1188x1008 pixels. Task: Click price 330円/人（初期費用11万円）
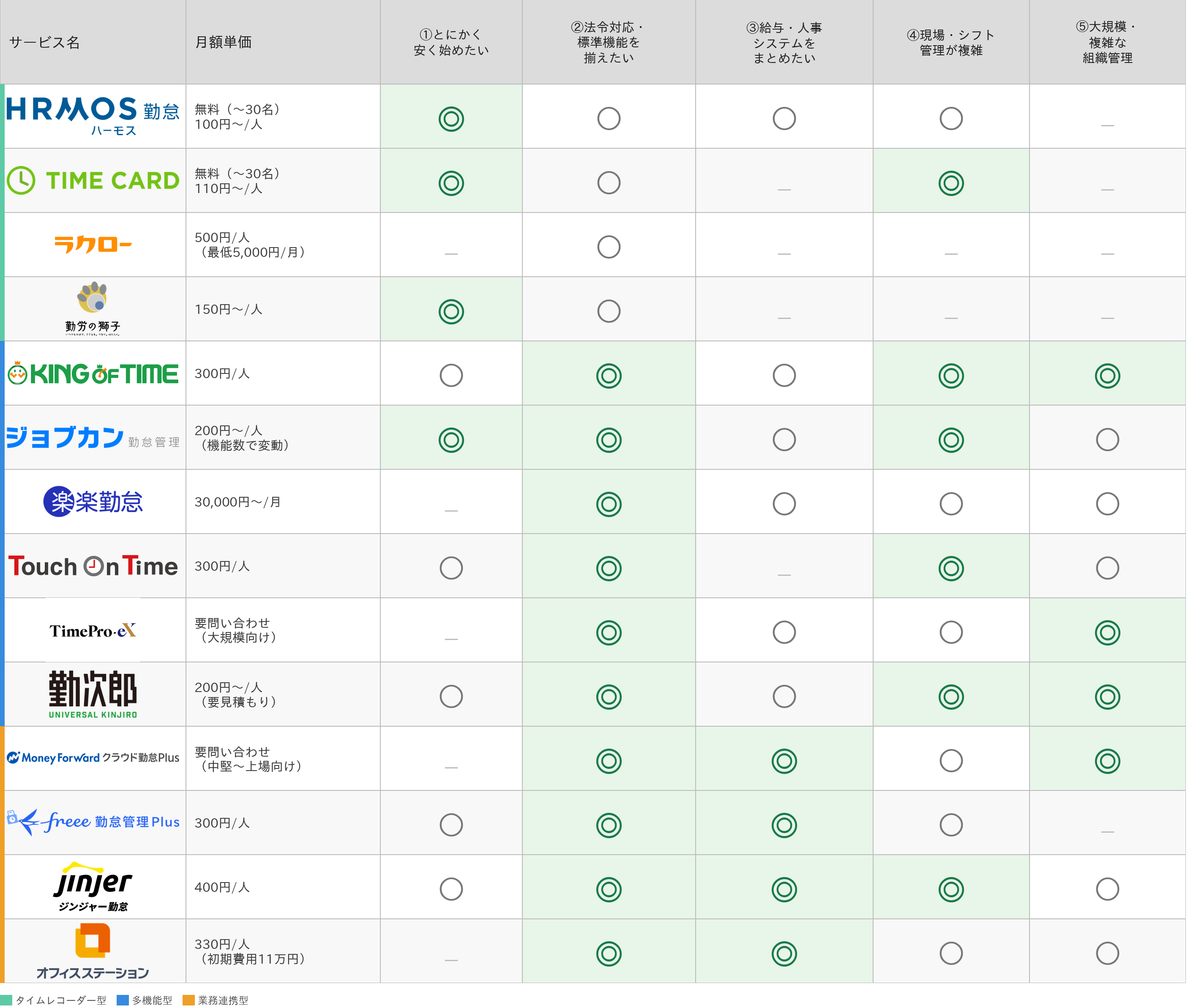(x=251, y=951)
